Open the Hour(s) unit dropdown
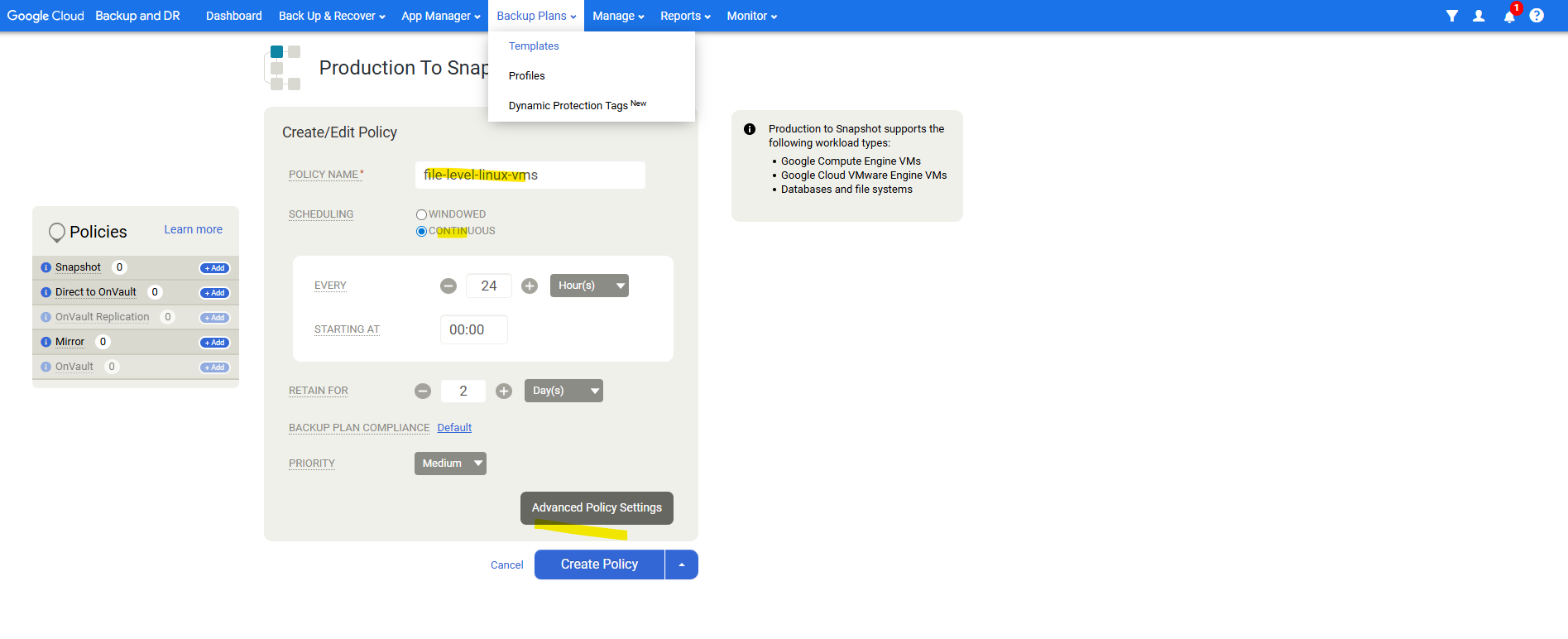1568x639 pixels. [589, 286]
